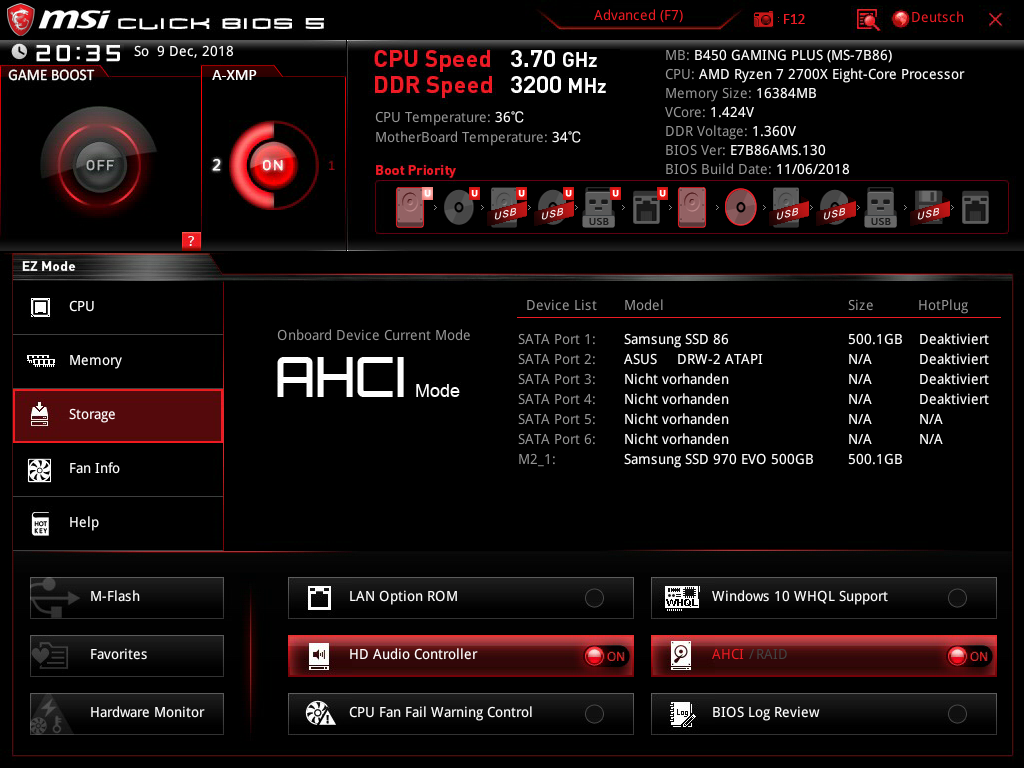Open the M-Flash utility
Image resolution: width=1024 pixels, height=768 pixels.
(x=127, y=597)
